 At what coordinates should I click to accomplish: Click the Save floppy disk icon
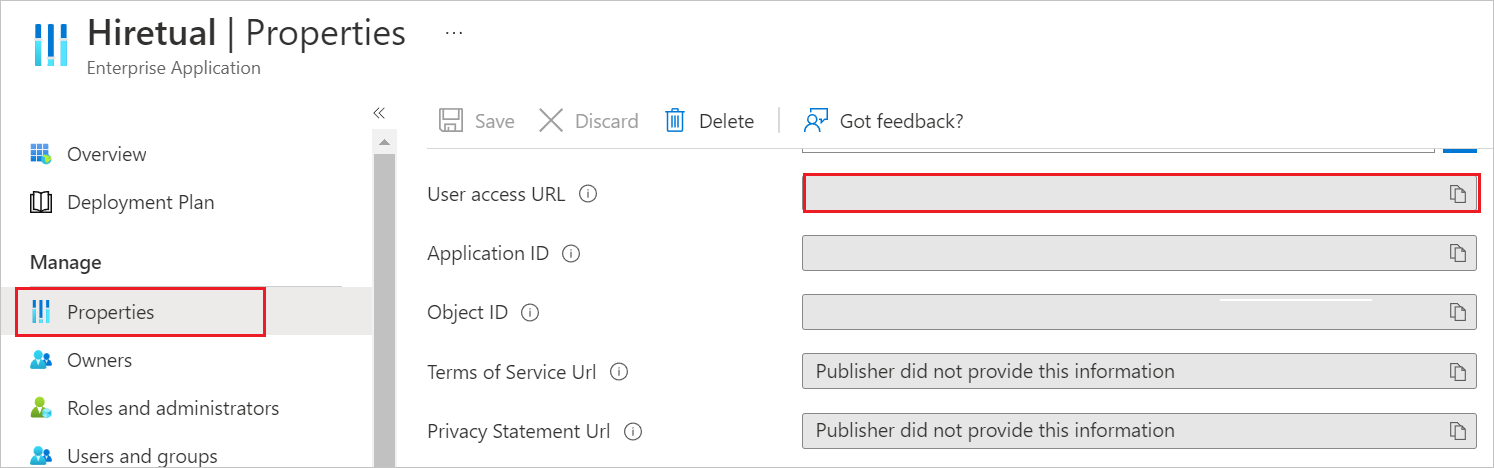point(451,121)
